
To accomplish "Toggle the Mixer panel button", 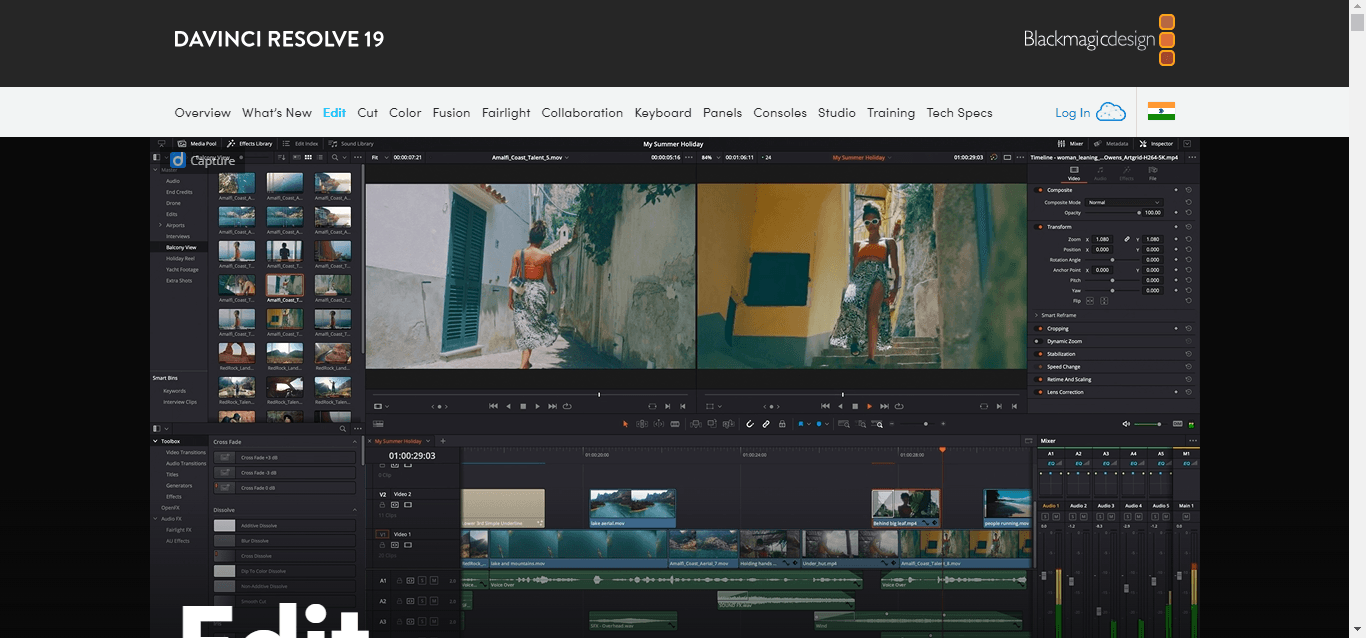I will click(1070, 144).
